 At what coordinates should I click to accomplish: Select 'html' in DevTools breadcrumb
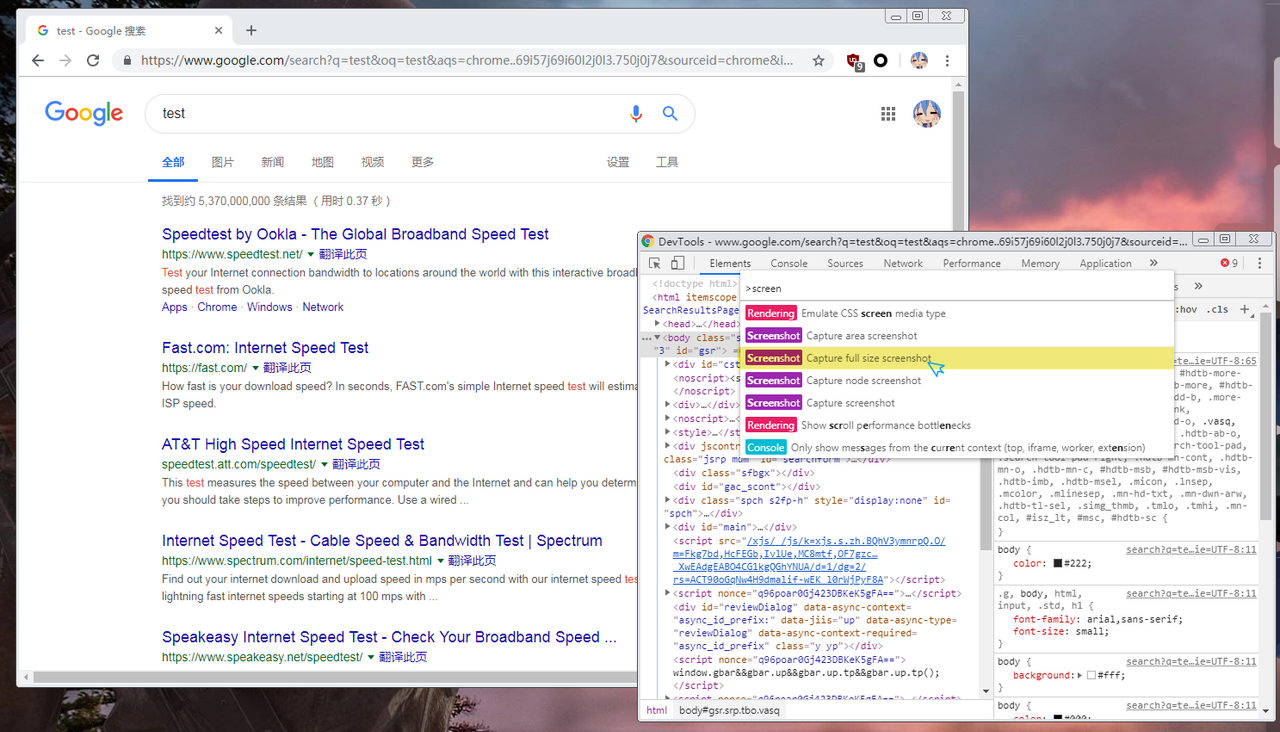[x=656, y=710]
